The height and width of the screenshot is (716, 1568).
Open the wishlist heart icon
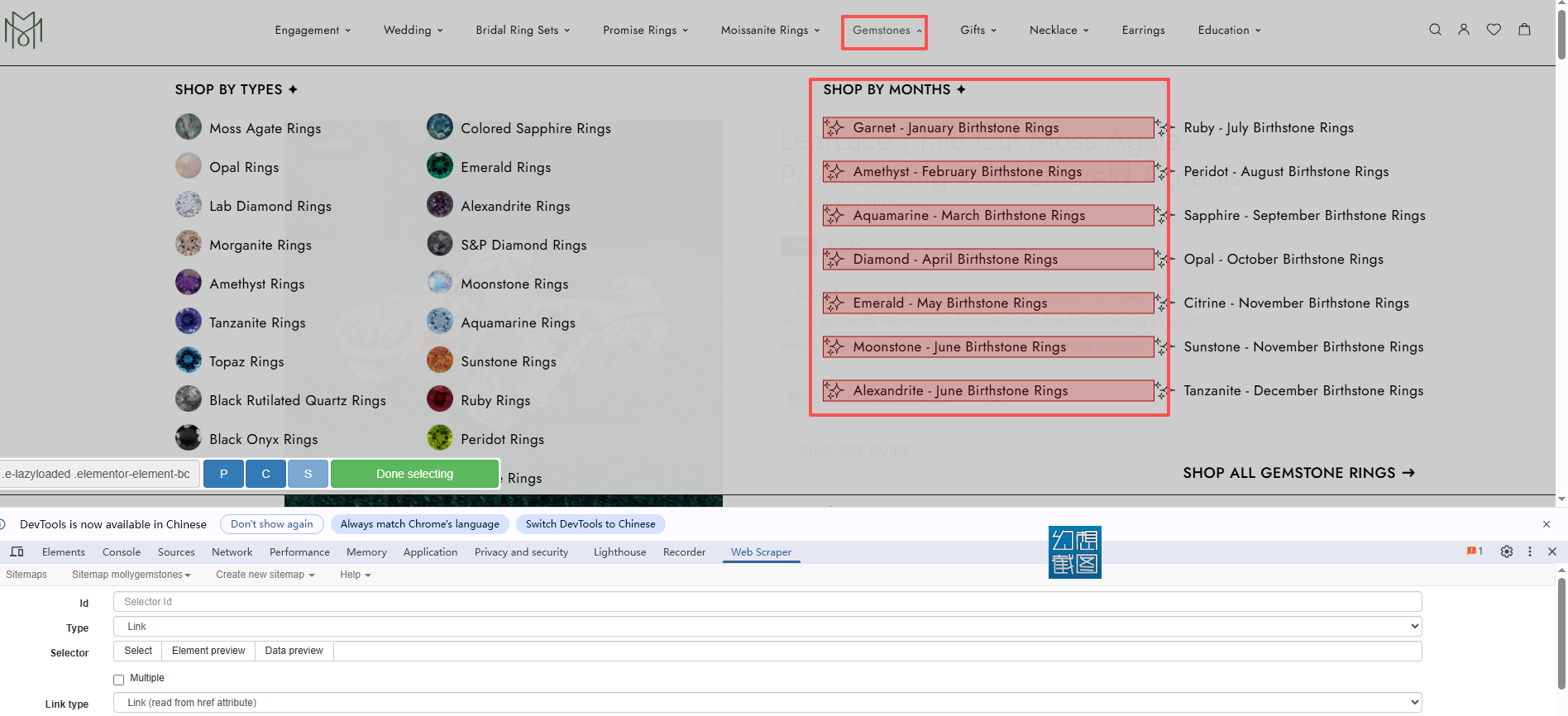pyautogui.click(x=1494, y=30)
